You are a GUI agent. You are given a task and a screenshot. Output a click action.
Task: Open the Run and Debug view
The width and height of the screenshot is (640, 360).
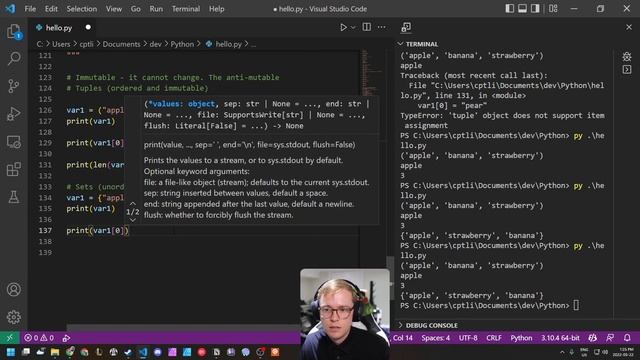(x=14, y=114)
